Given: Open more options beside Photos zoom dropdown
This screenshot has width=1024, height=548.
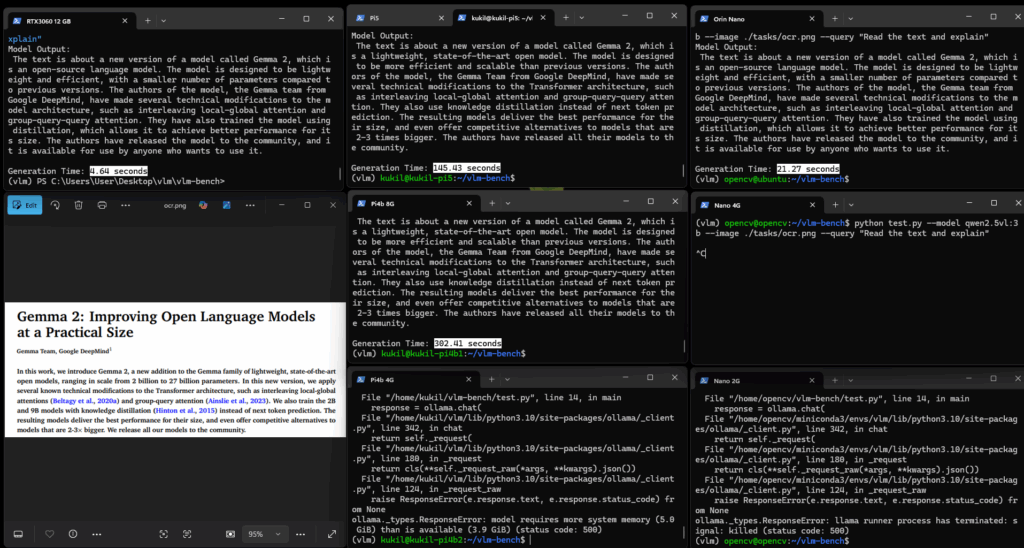Looking at the screenshot, I should pyautogui.click(x=298, y=534).
